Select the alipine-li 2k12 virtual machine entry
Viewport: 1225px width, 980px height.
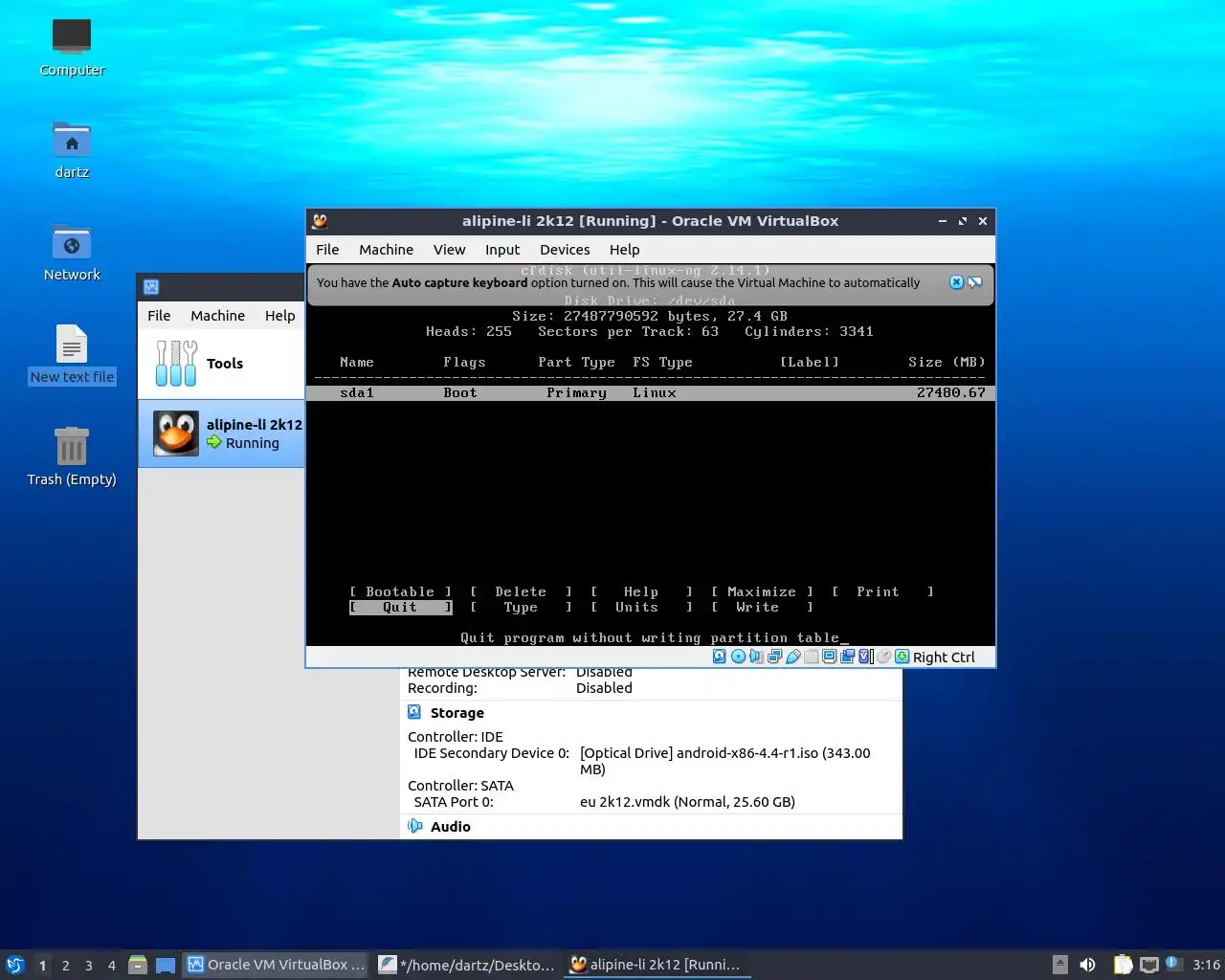click(221, 434)
